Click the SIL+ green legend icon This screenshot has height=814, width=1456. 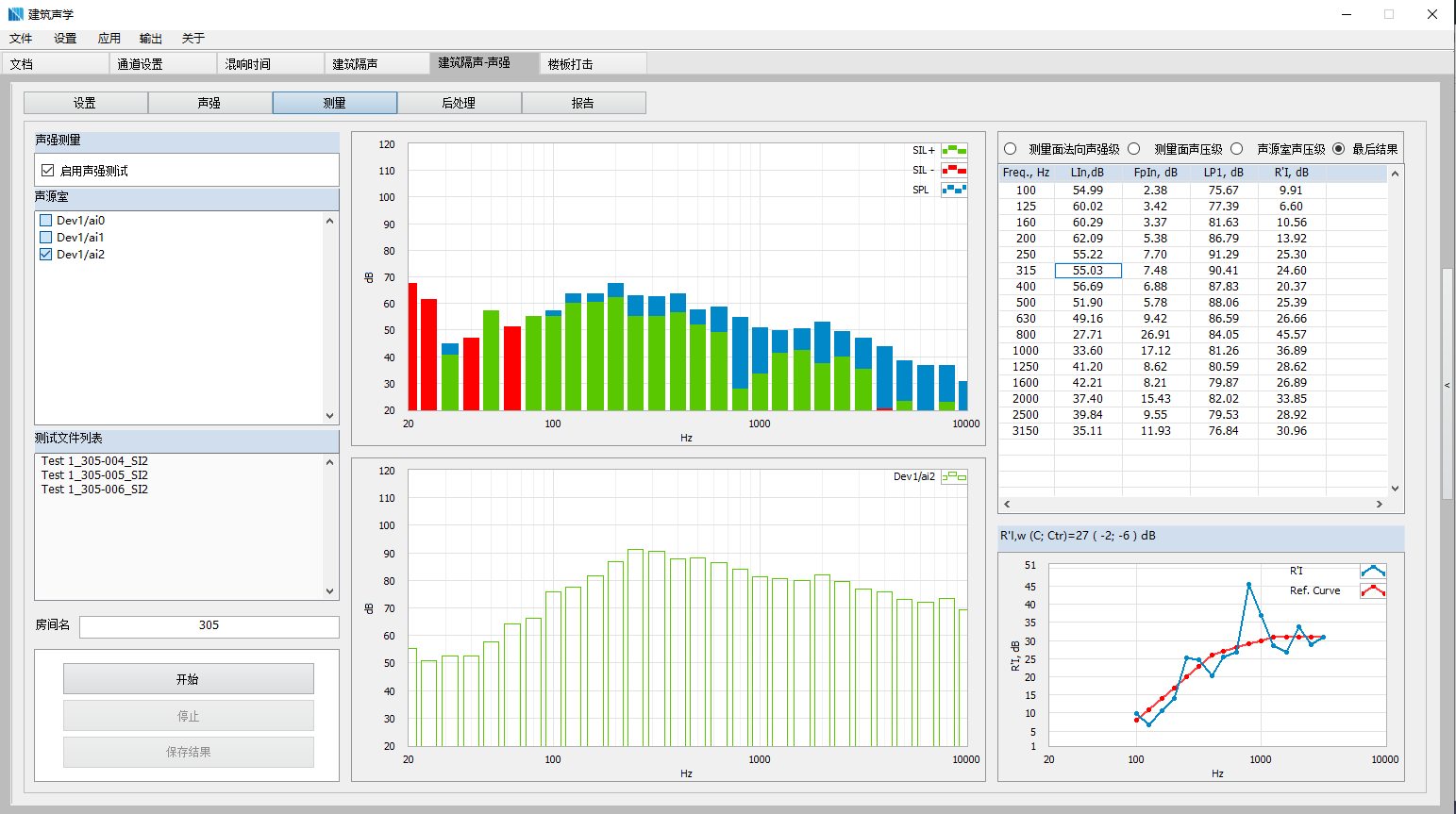coord(954,150)
